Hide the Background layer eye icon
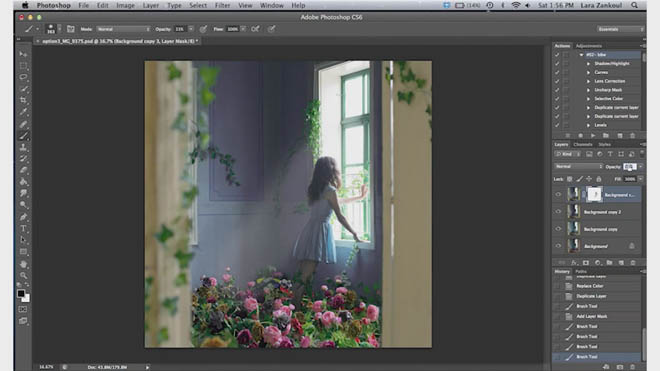 pyautogui.click(x=559, y=246)
